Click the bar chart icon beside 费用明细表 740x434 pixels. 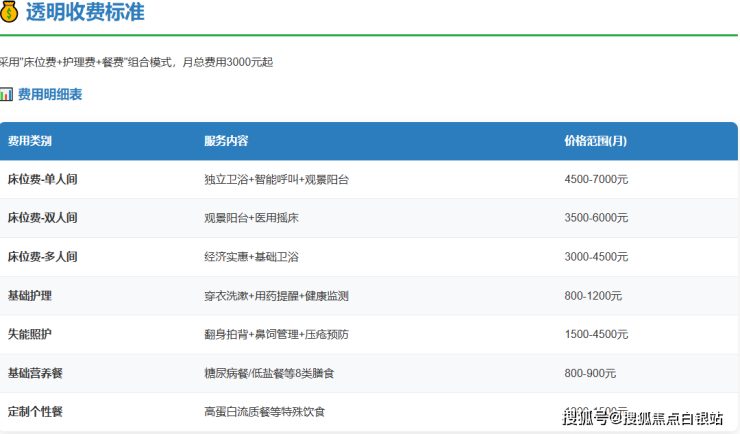[x=6, y=95]
